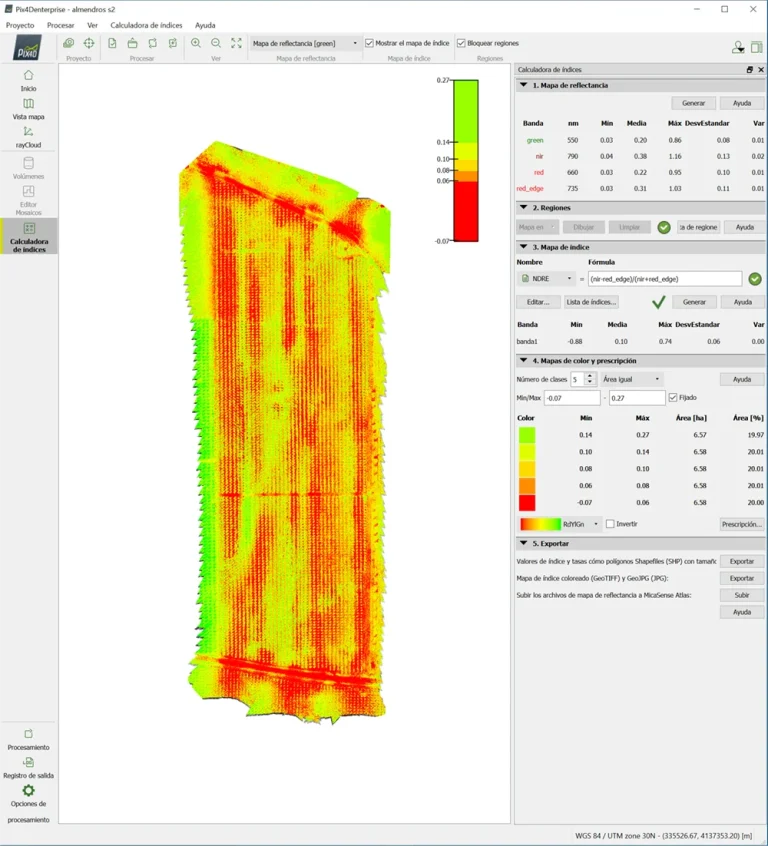Click the Prescripción... button
This screenshot has width=768, height=846.
coord(742,524)
